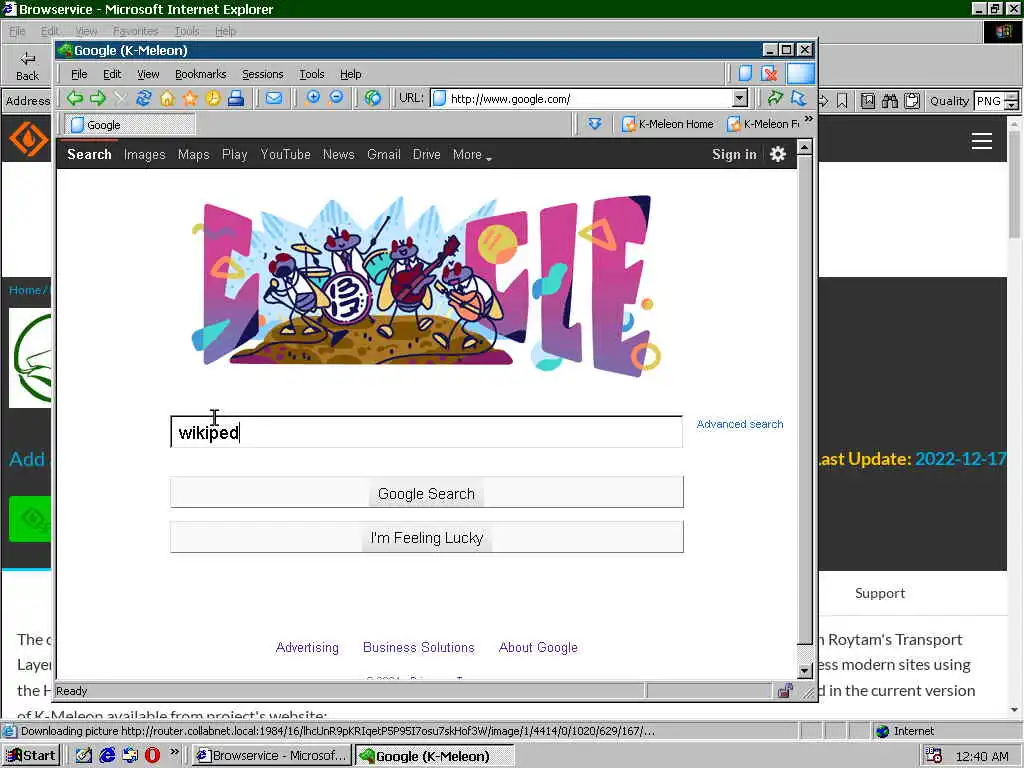Viewport: 1024px width, 768px height.
Task: Open the Windows Start button
Action: click(x=31, y=756)
